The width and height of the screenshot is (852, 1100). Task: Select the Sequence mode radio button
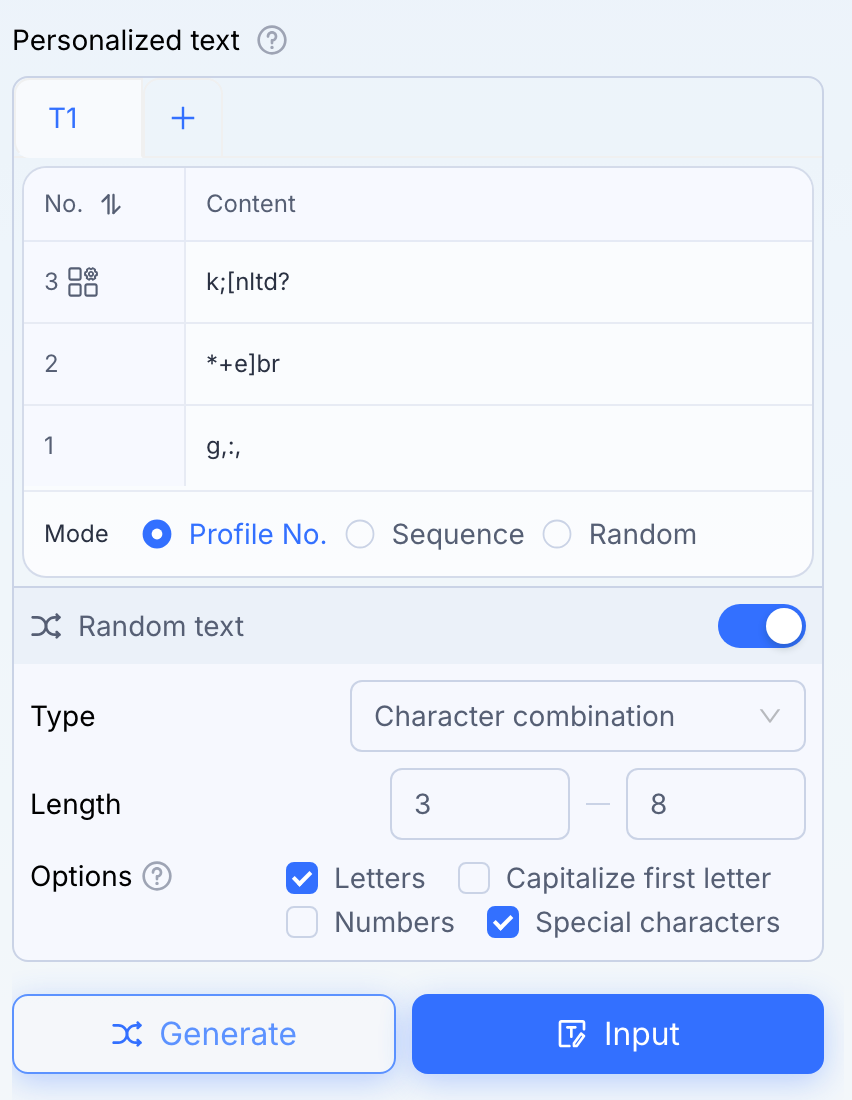pos(360,534)
